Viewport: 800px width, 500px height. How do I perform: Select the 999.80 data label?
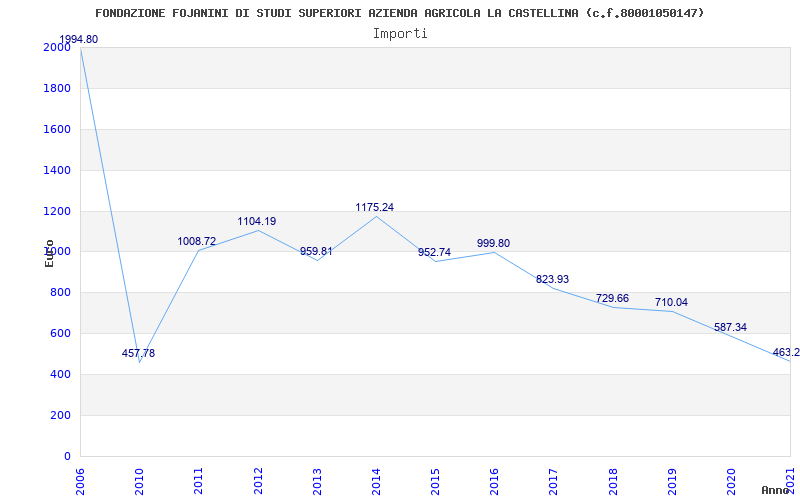[493, 243]
